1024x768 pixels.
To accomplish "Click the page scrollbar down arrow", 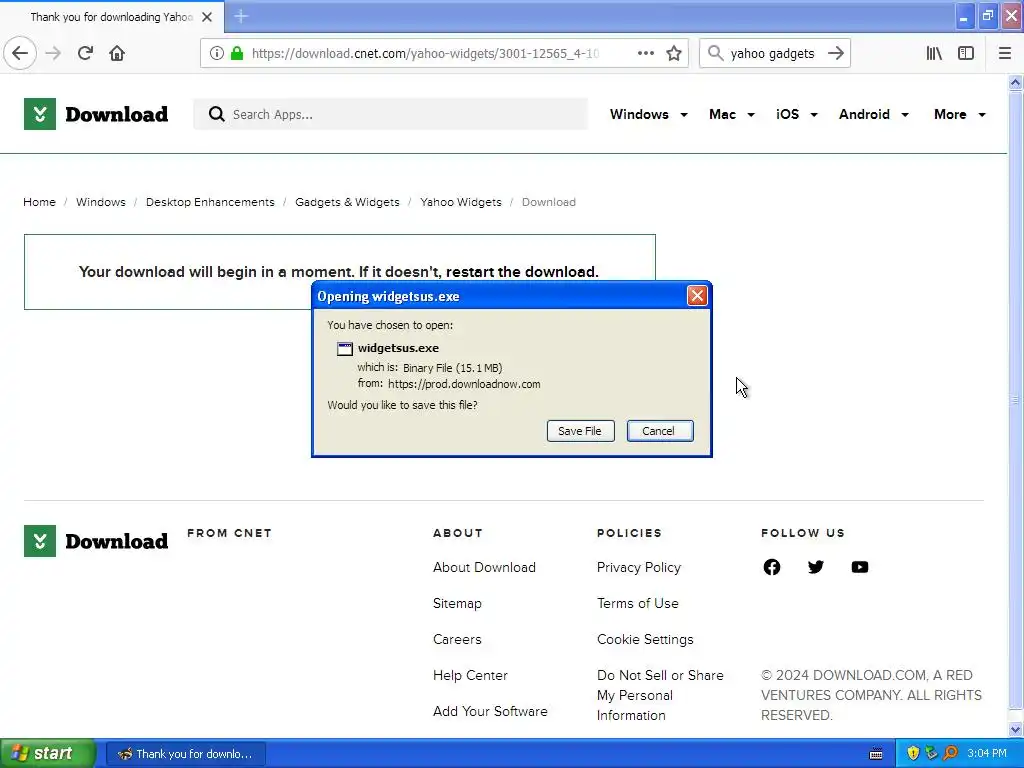I will (x=1015, y=729).
